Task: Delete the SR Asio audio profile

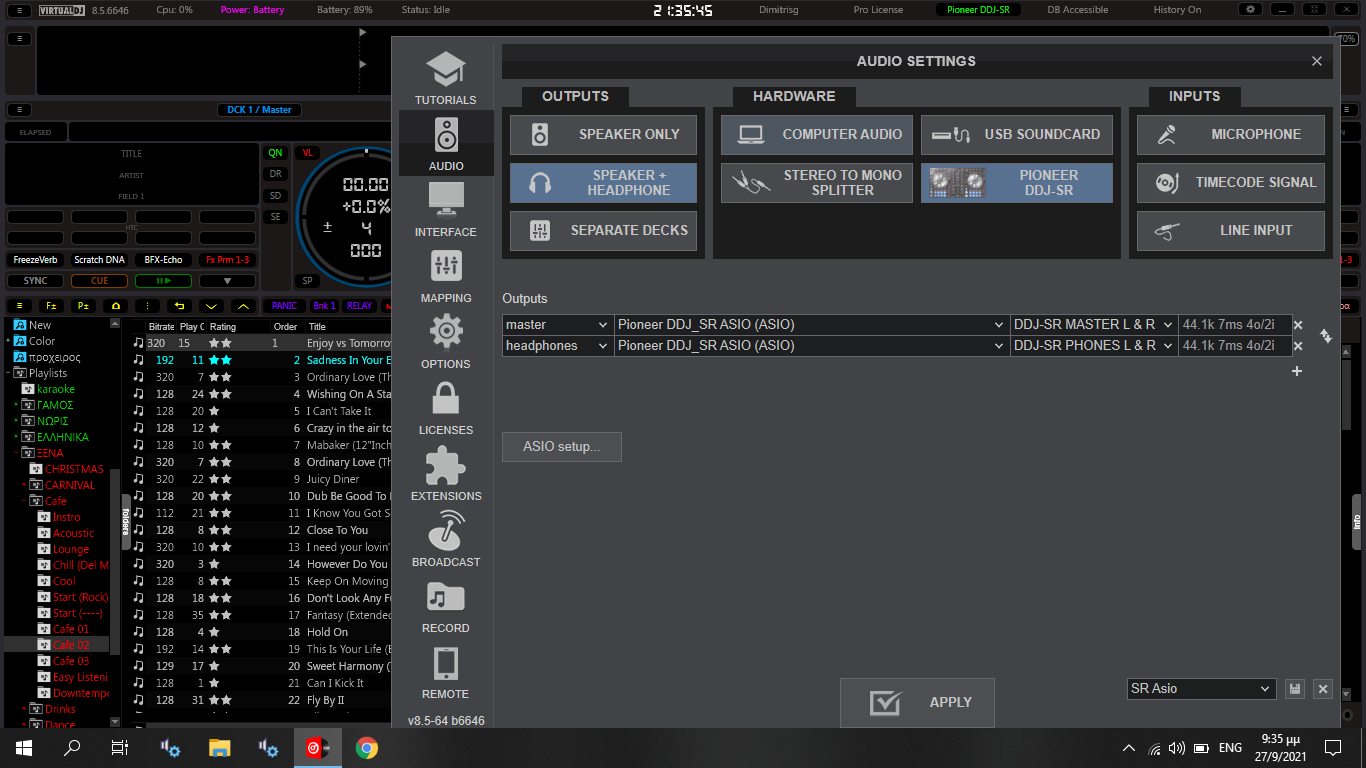Action: coord(1323,689)
